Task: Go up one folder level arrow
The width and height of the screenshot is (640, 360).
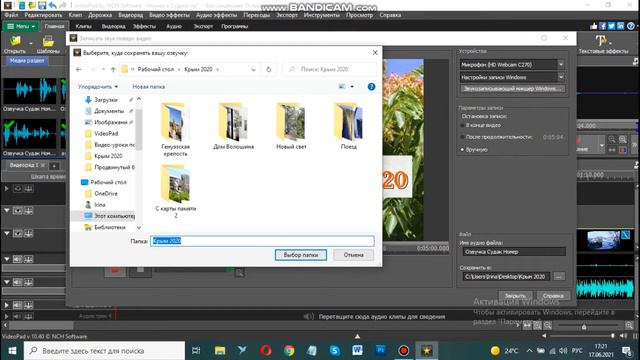Action: click(113, 69)
